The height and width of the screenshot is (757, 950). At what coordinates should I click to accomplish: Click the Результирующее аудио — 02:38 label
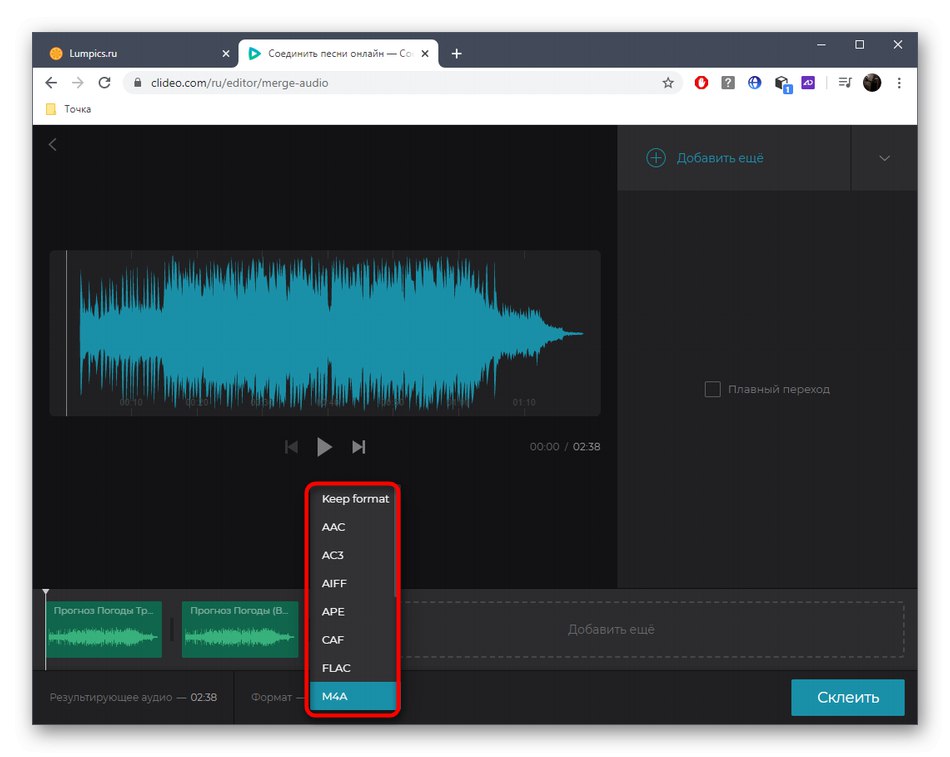[x=133, y=698]
